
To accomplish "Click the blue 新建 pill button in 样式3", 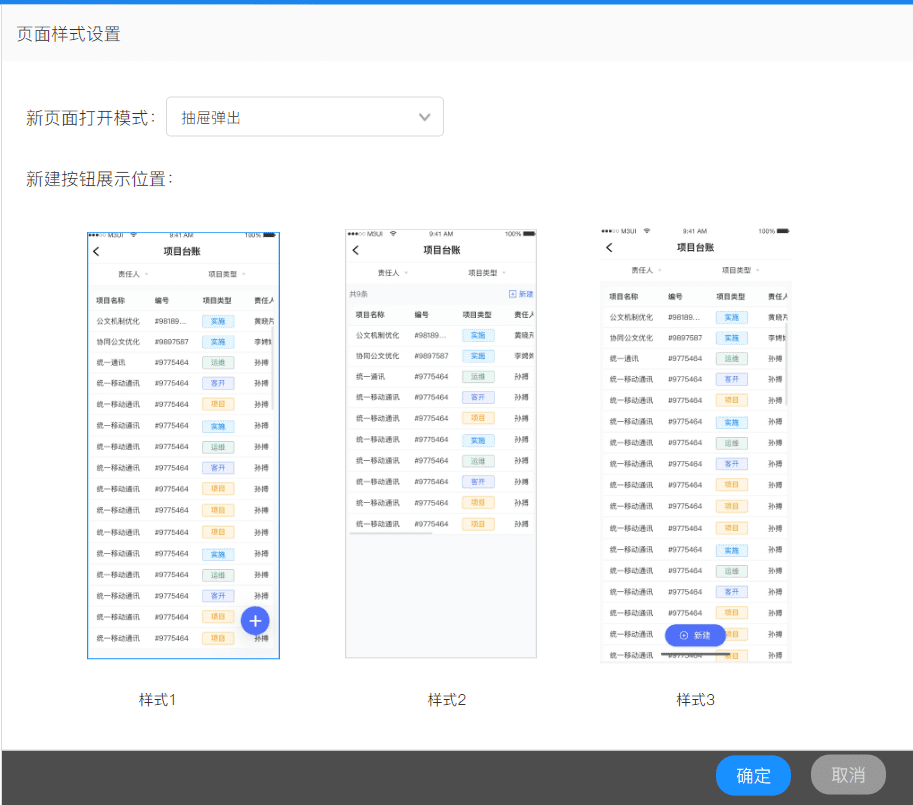I will coord(695,635).
